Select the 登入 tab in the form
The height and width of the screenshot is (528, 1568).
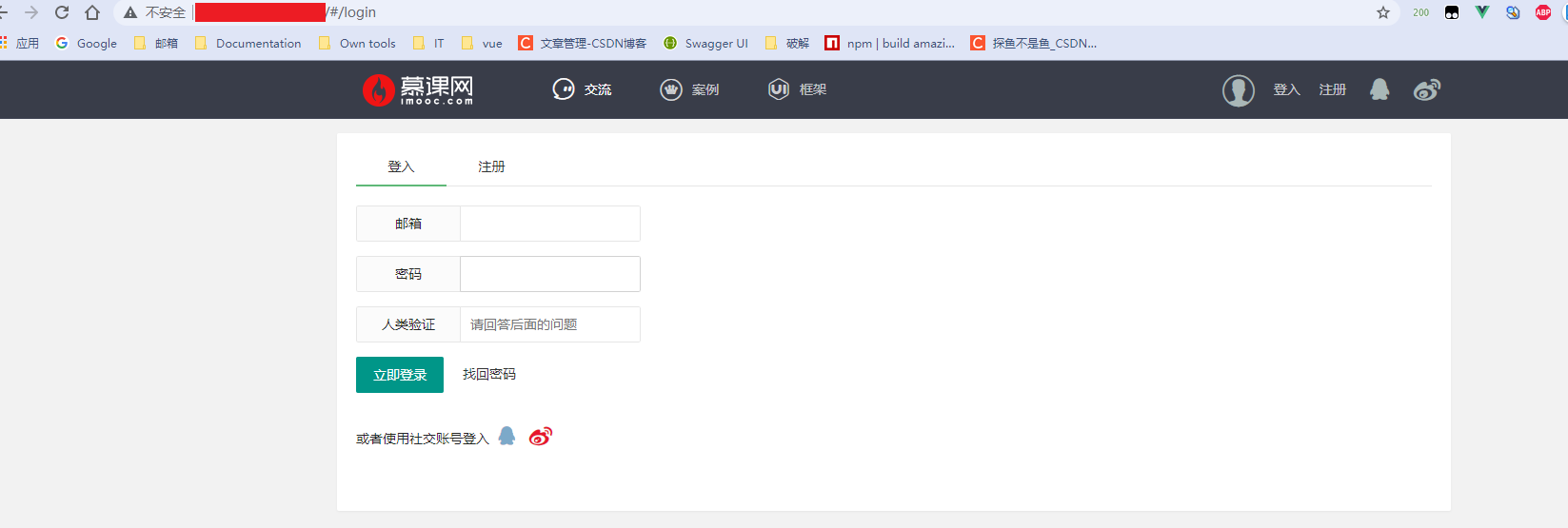pos(401,166)
